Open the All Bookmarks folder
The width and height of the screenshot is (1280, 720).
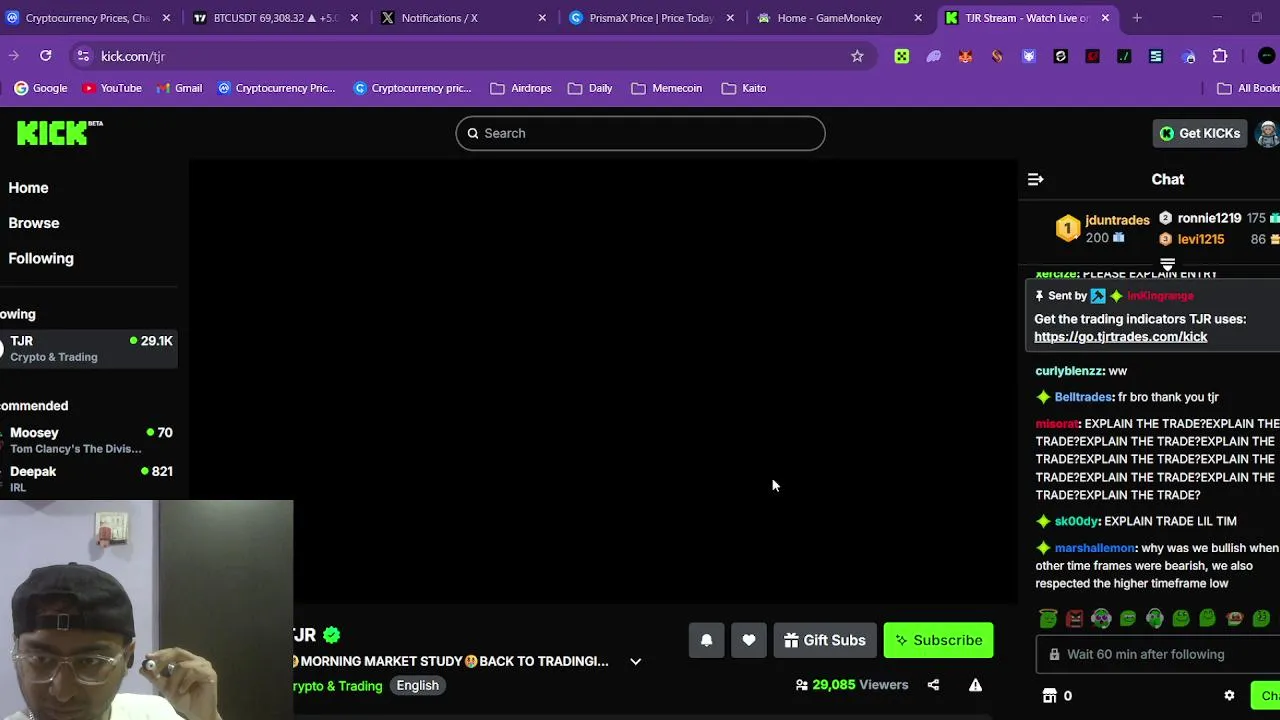(x=1248, y=88)
